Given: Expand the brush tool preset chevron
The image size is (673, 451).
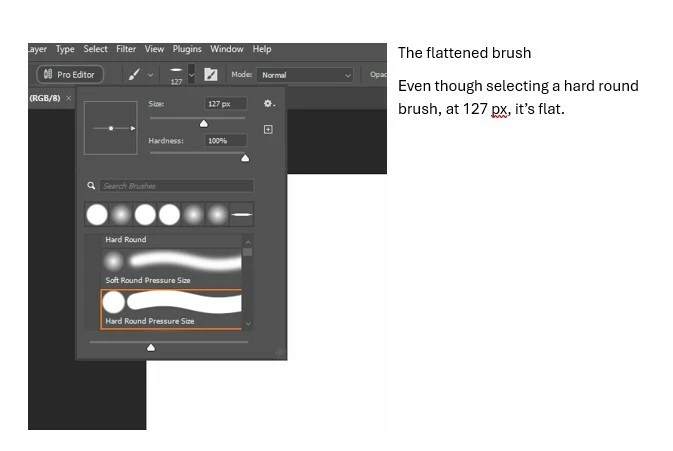Looking at the screenshot, I should tap(150, 75).
